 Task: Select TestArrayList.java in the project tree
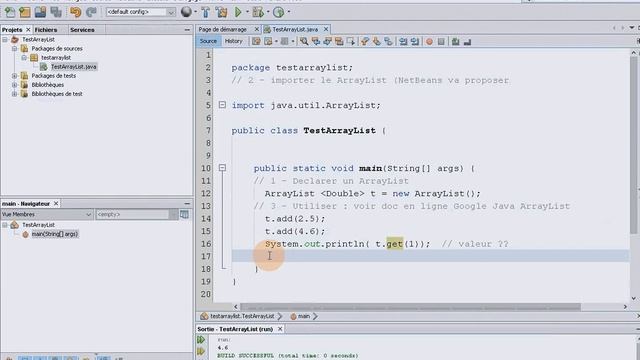point(73,67)
